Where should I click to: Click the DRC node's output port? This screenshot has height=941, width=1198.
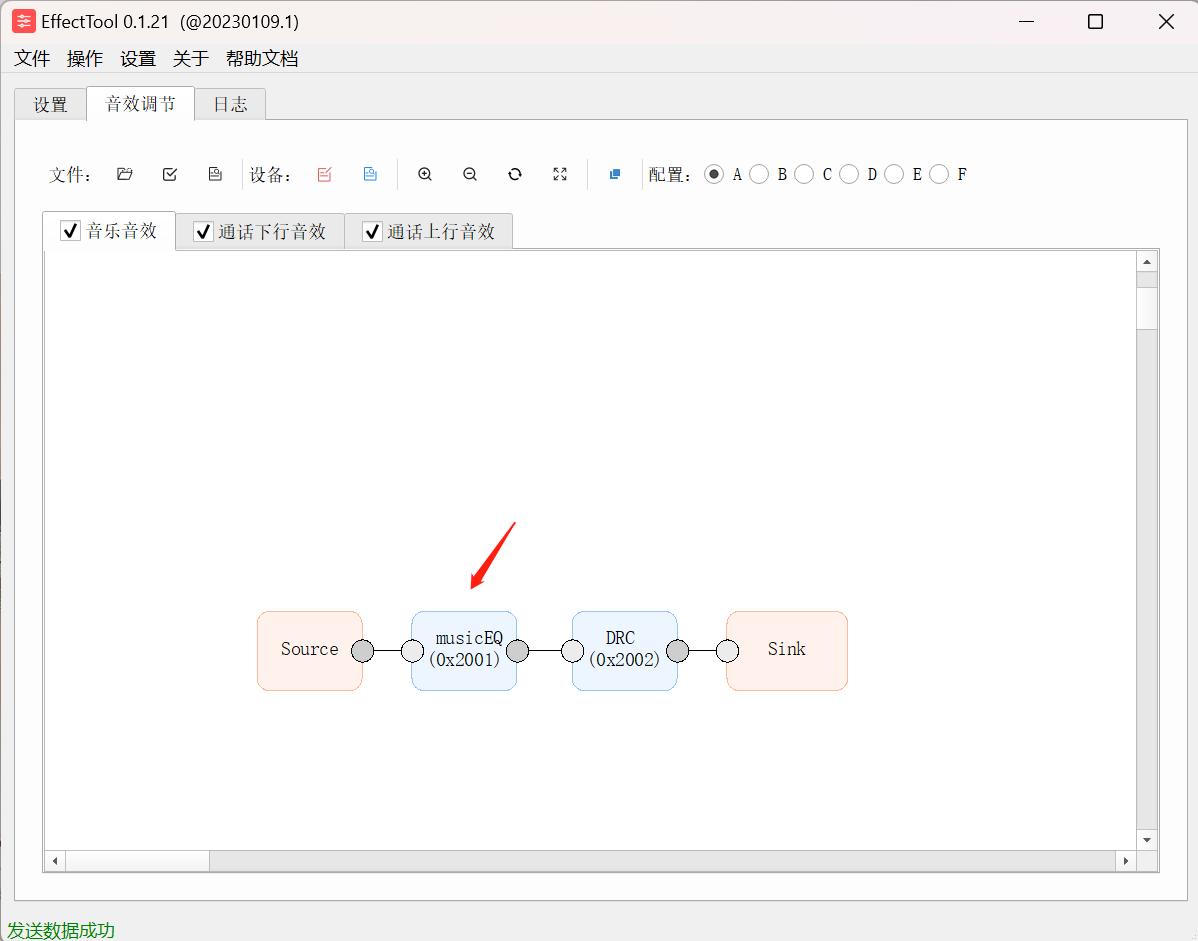click(678, 651)
